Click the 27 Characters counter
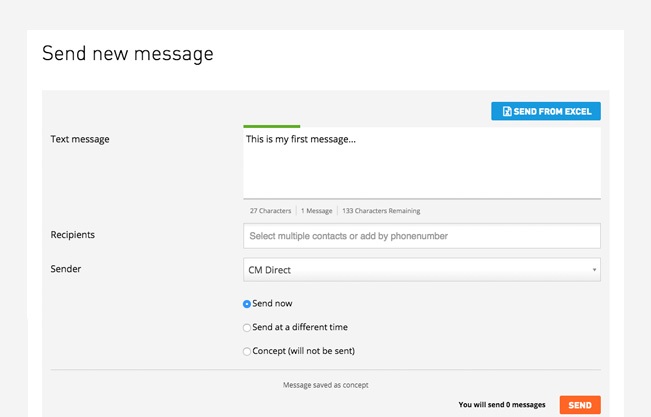The image size is (651, 417). (270, 211)
